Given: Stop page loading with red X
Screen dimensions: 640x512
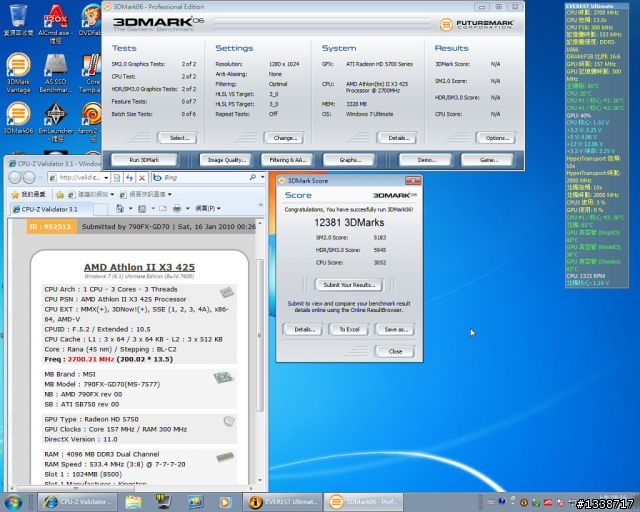Looking at the screenshot, I should click(142, 178).
